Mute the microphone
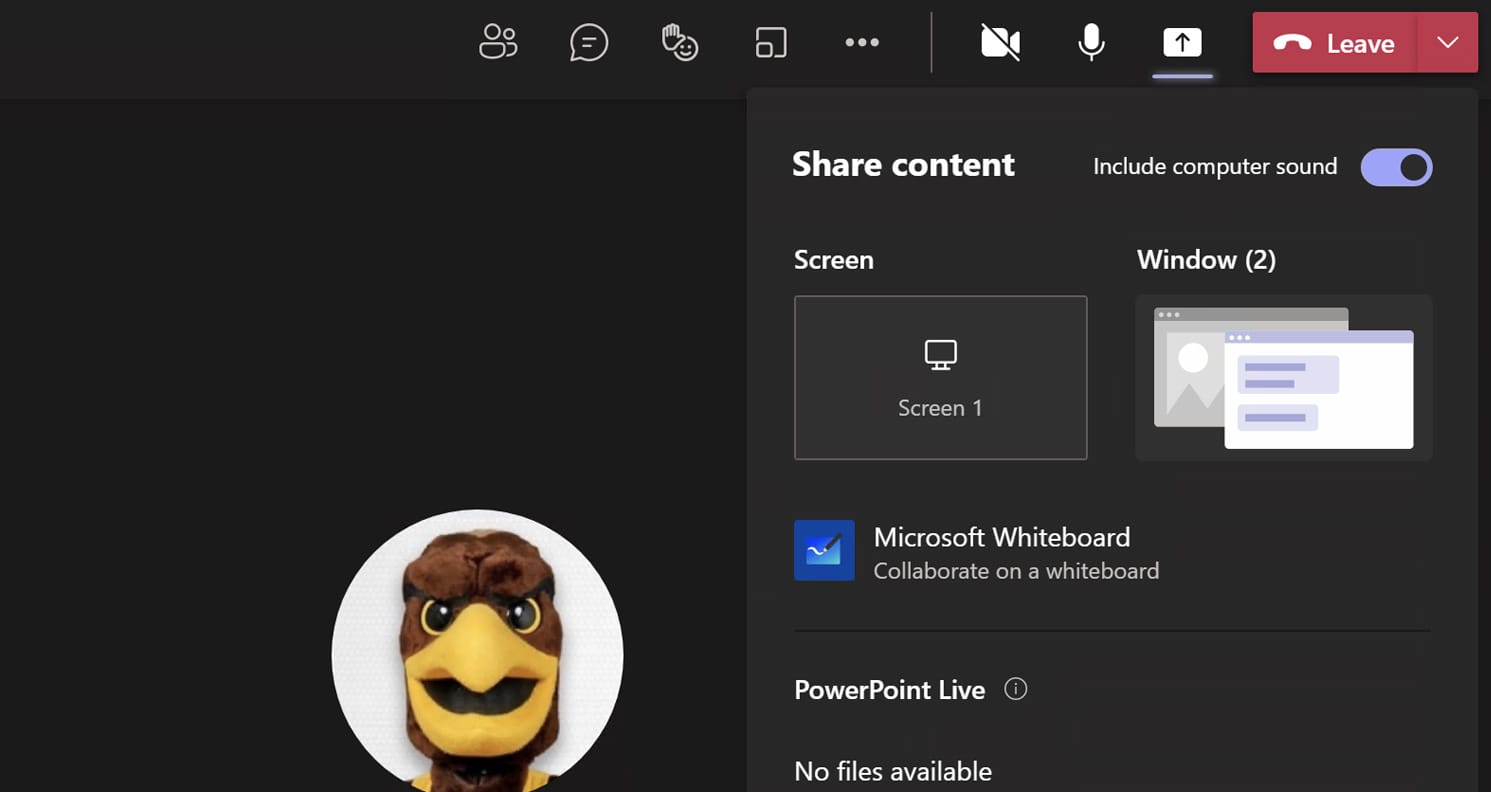This screenshot has width=1491, height=792. pyautogui.click(x=1091, y=42)
